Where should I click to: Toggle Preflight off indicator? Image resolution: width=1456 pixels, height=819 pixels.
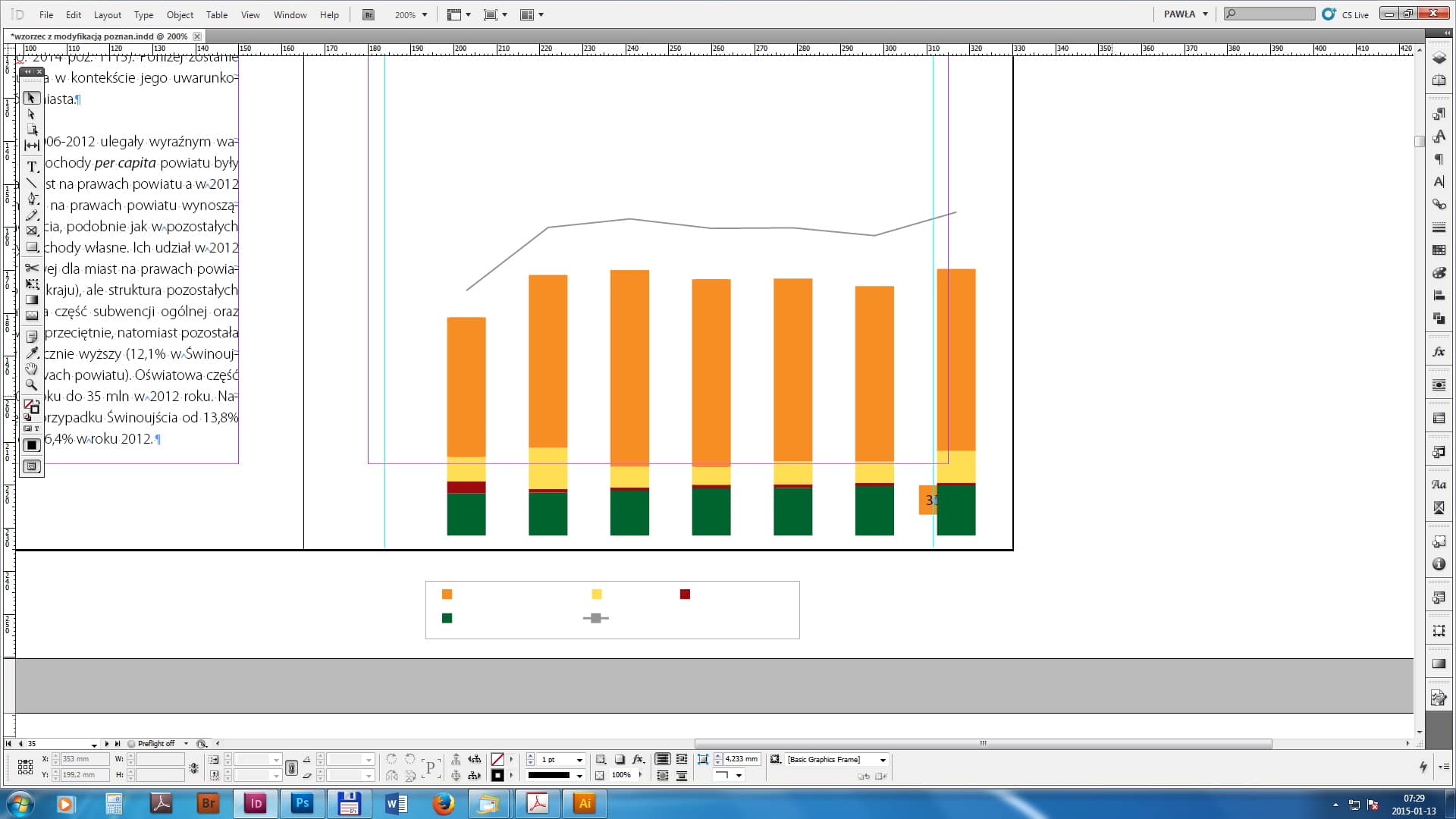click(x=156, y=743)
